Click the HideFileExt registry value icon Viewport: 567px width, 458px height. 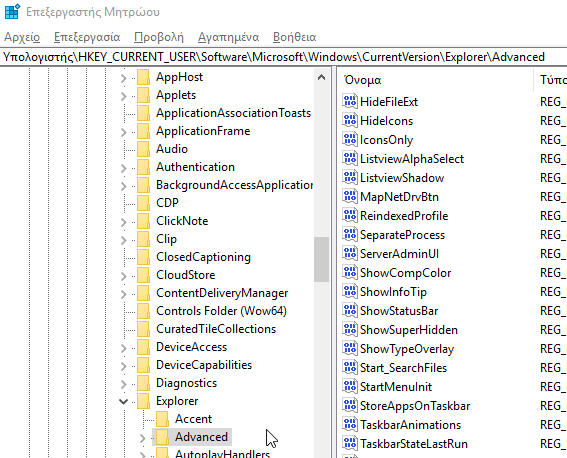[350, 101]
